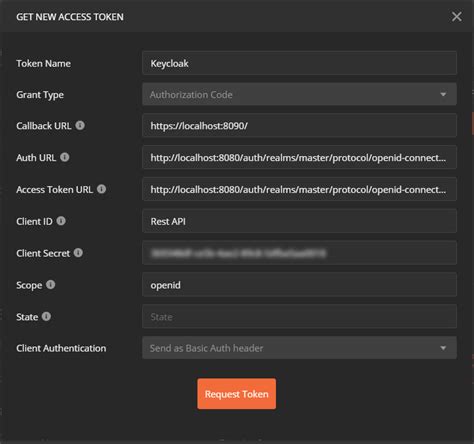The height and width of the screenshot is (444, 474).
Task: Click the empty State input field
Action: tap(299, 316)
